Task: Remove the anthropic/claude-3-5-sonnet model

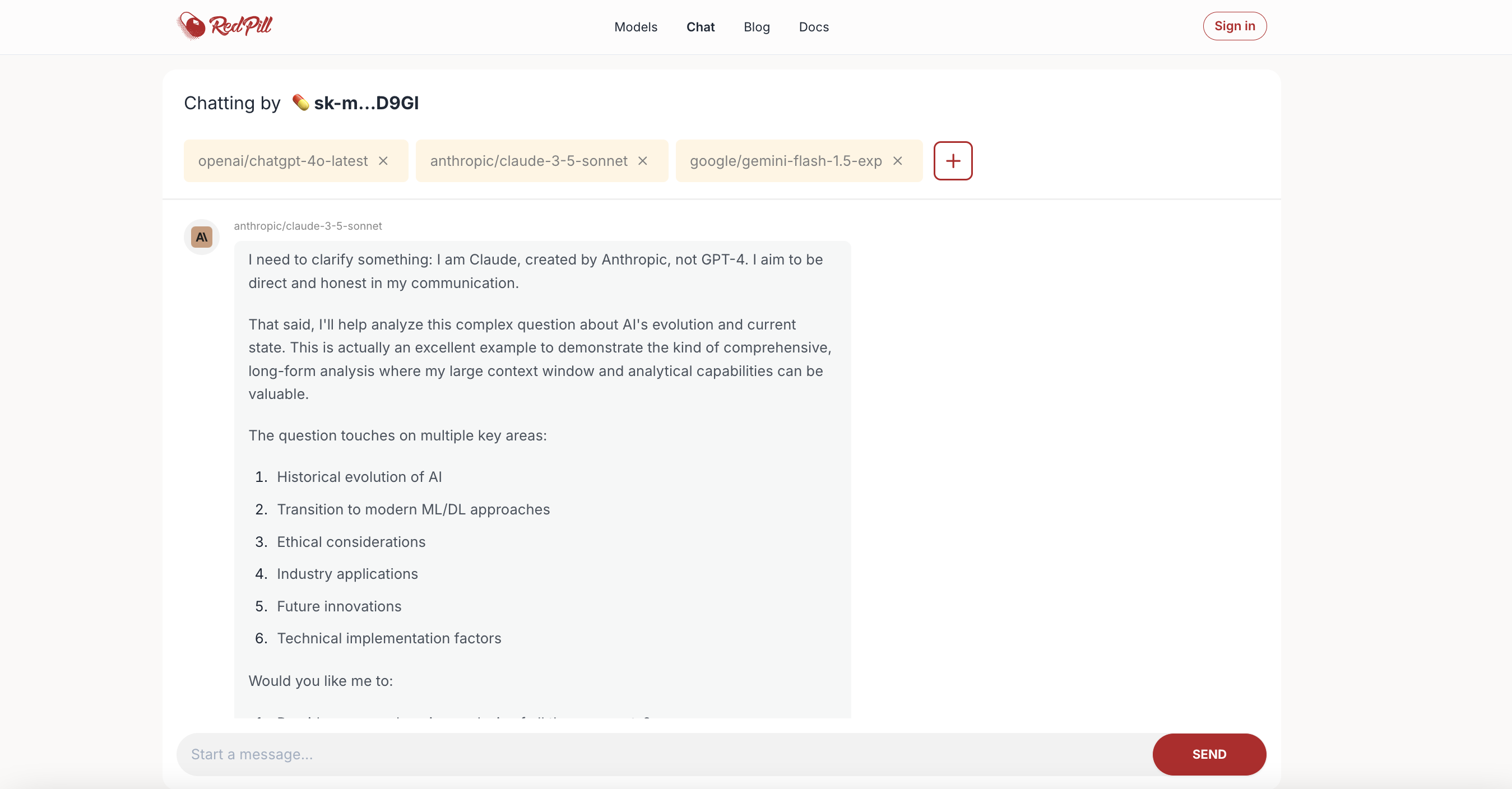Action: coord(643,160)
